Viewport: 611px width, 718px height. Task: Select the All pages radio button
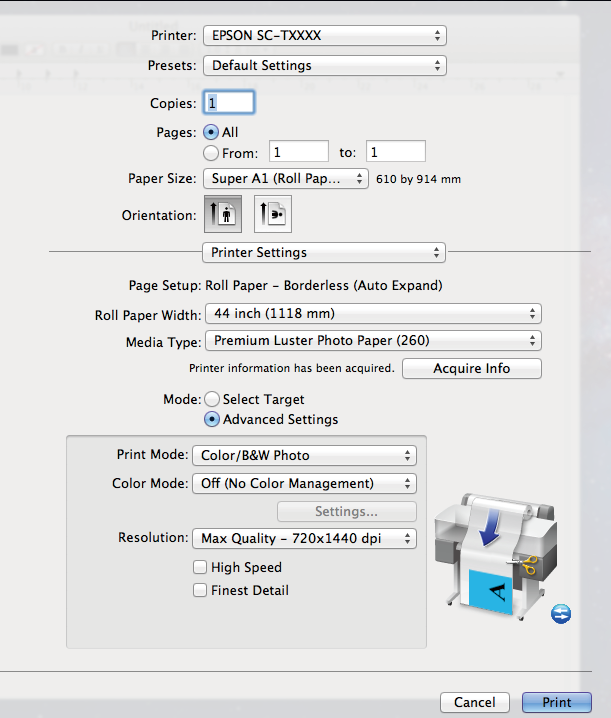coord(211,132)
